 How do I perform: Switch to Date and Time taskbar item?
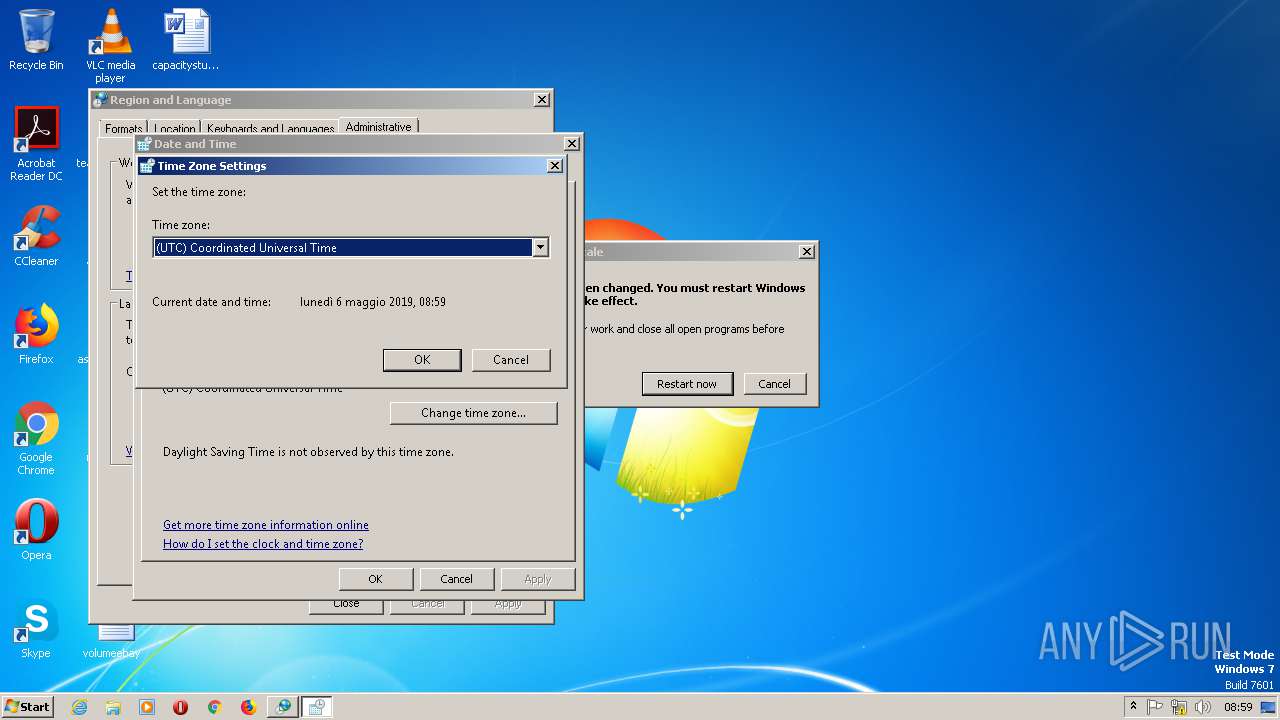pos(316,707)
